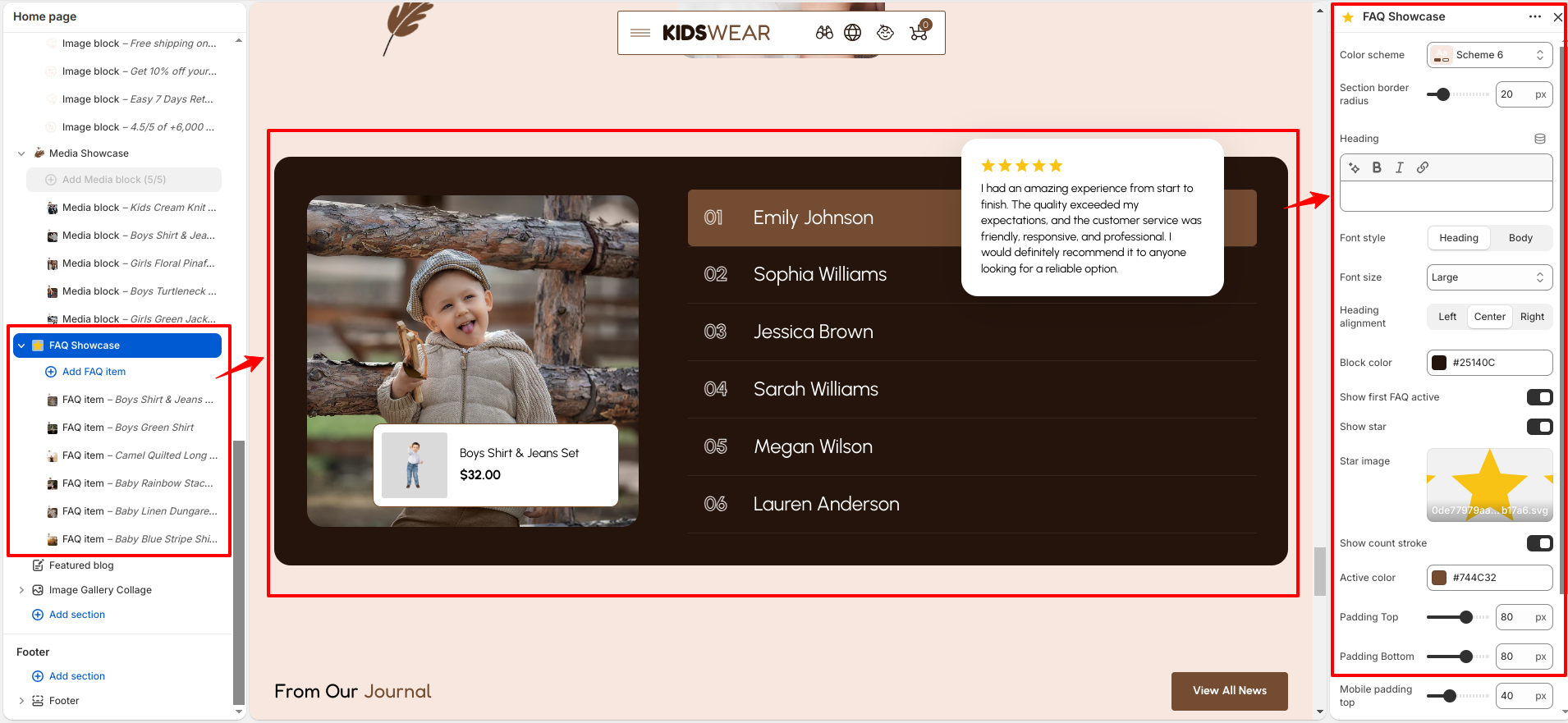This screenshot has width=1568, height=723.
Task: Click the globe language icon in the header
Action: (x=853, y=32)
